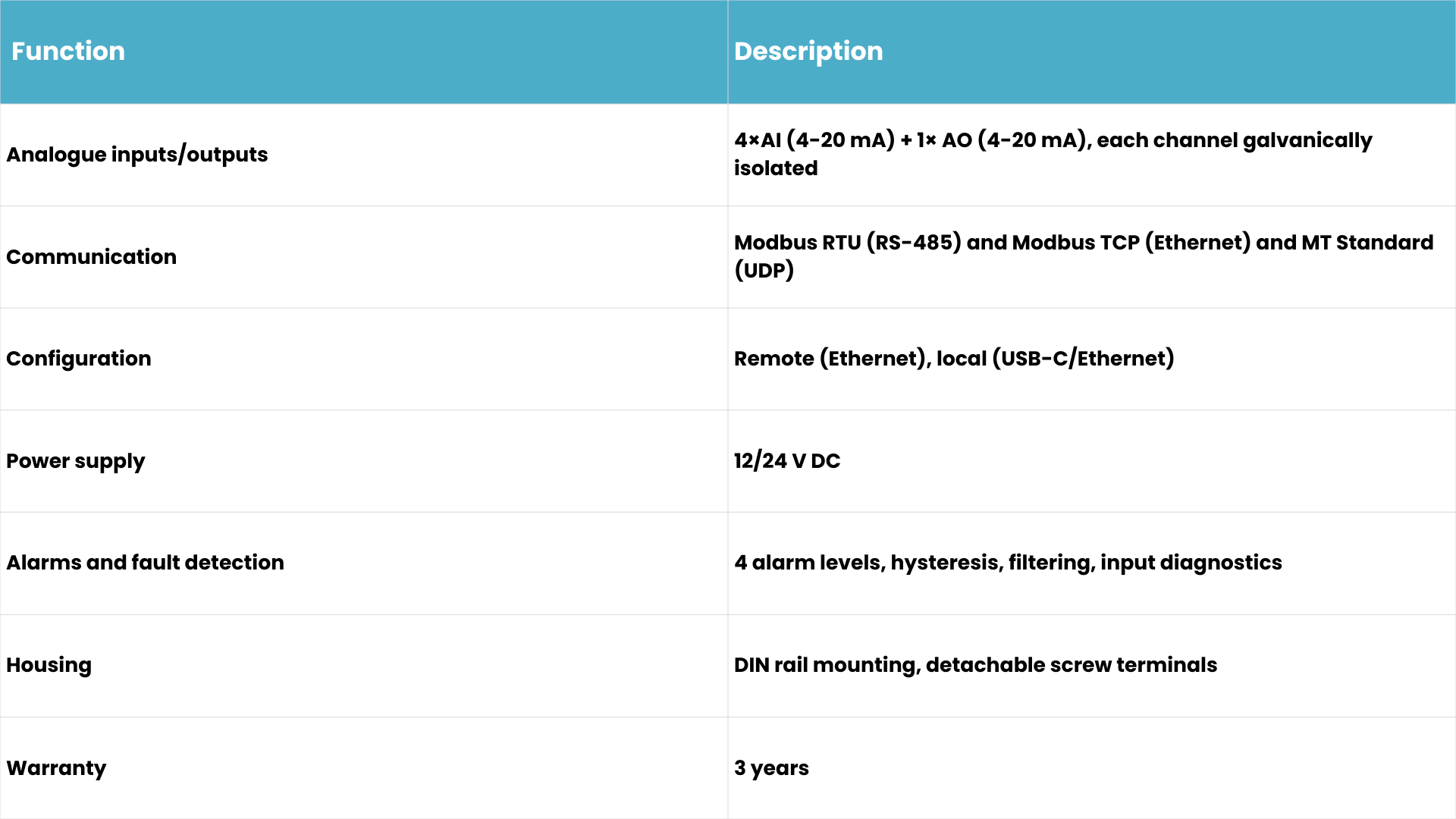Image resolution: width=1456 pixels, height=819 pixels.
Task: Select the Housing row label
Action: pyautogui.click(x=49, y=665)
